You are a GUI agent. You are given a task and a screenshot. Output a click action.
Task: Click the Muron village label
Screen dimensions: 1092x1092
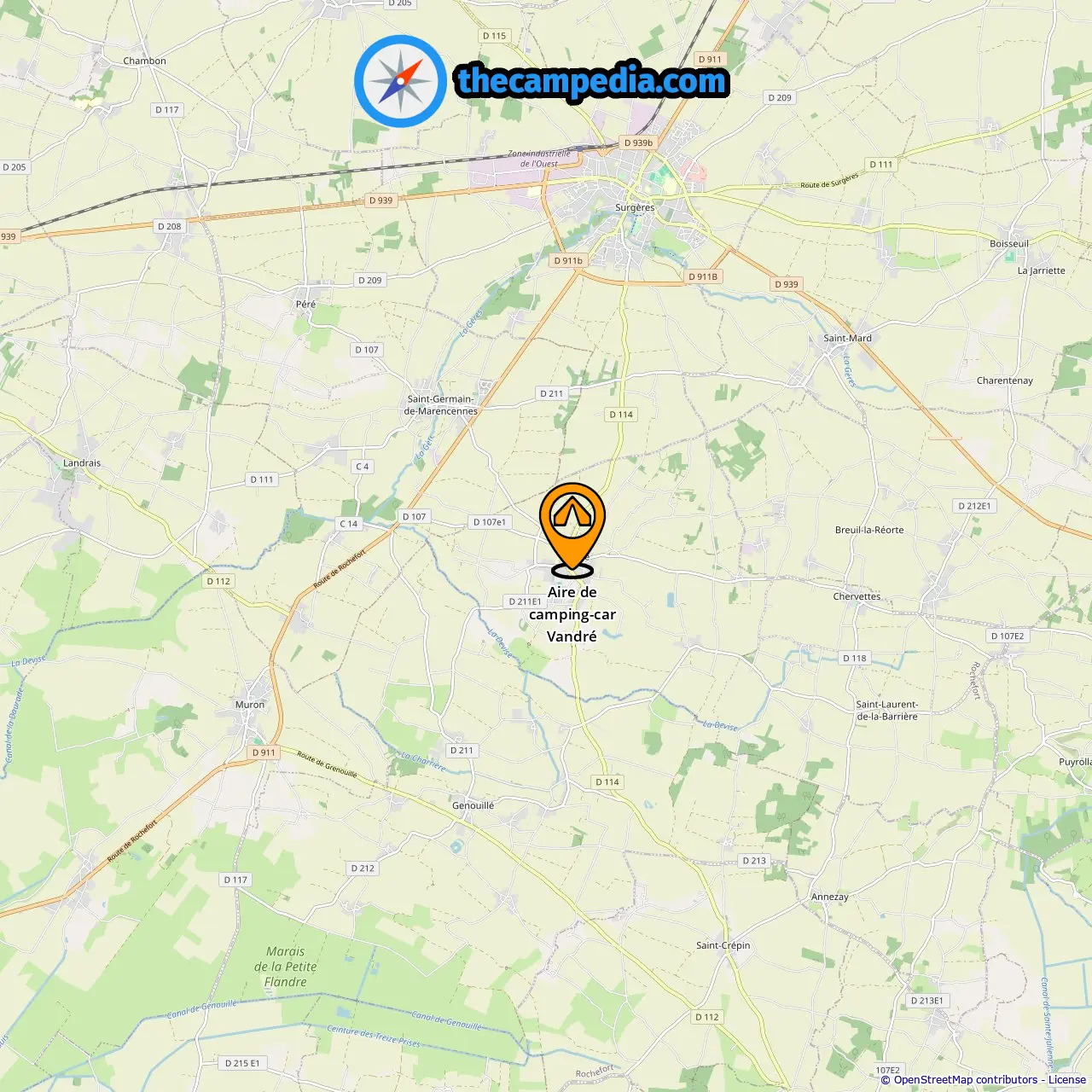(250, 705)
